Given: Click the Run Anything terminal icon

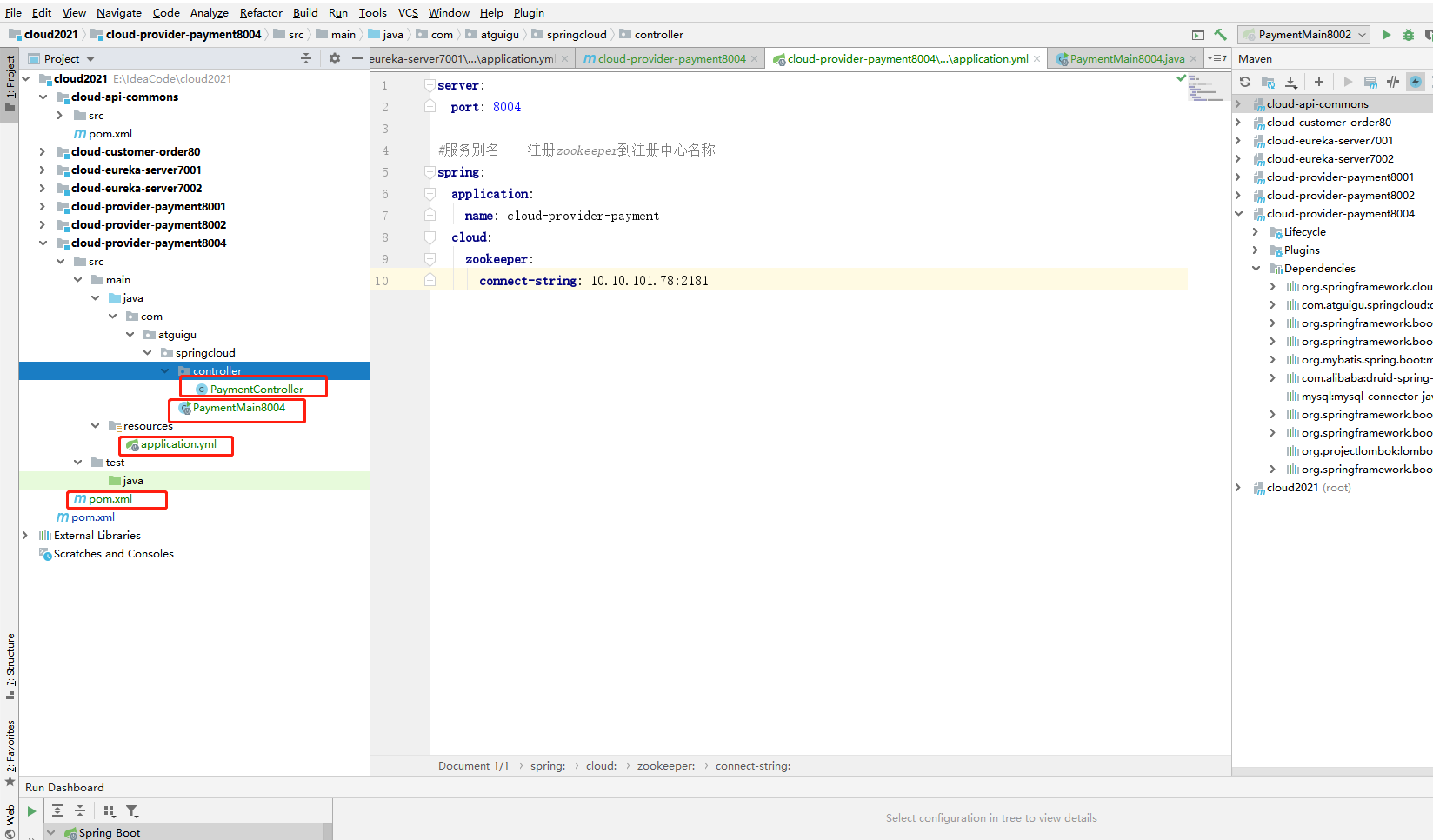Looking at the screenshot, I should coord(1198,35).
